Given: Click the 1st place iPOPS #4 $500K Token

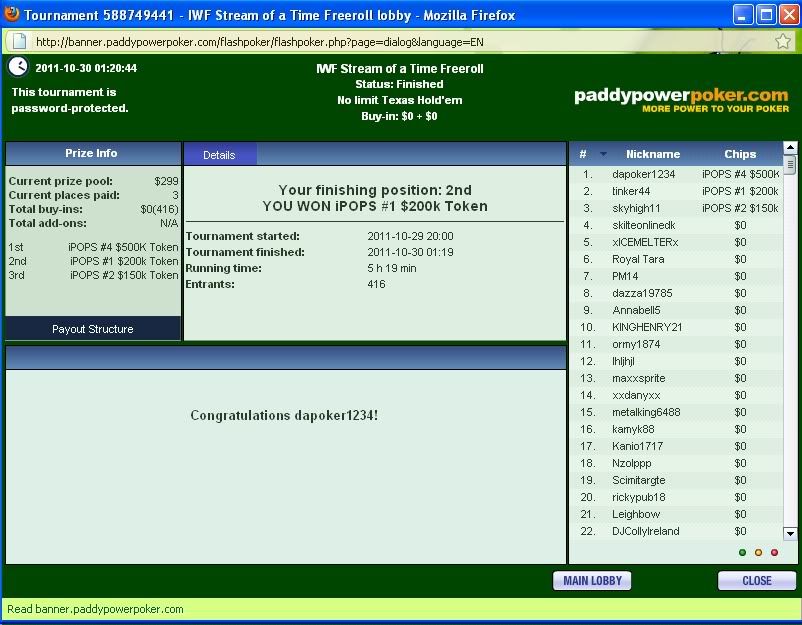Looking at the screenshot, I should coord(123,247).
